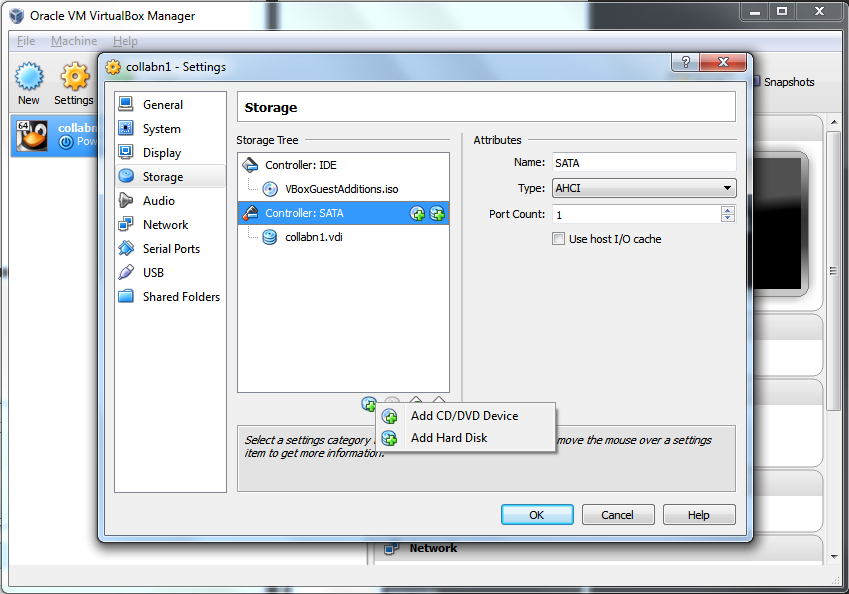Select VBoxGuestAdditions.iso in storage tree
Viewport: 849px width, 594px height.
point(342,189)
